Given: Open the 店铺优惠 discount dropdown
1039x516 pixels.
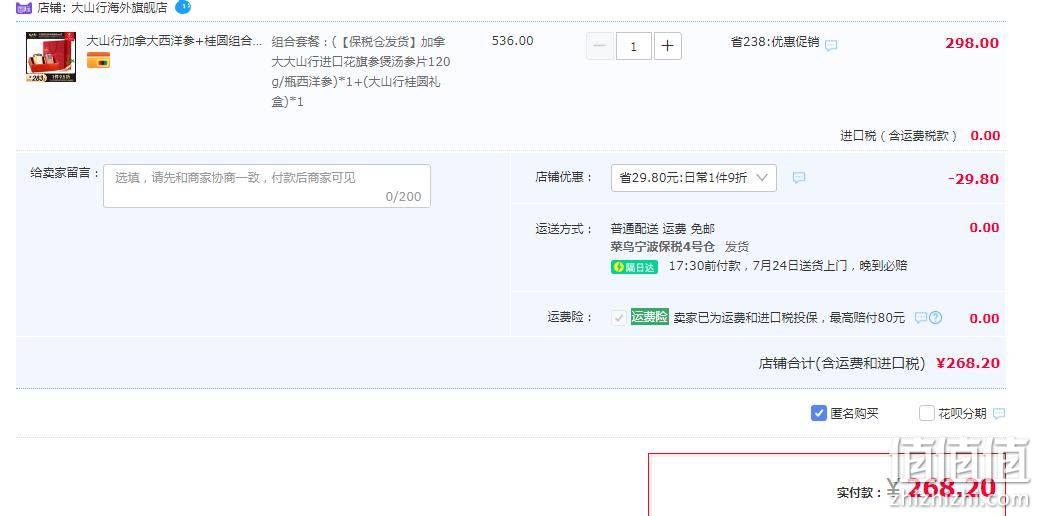Looking at the screenshot, I should tap(694, 178).
